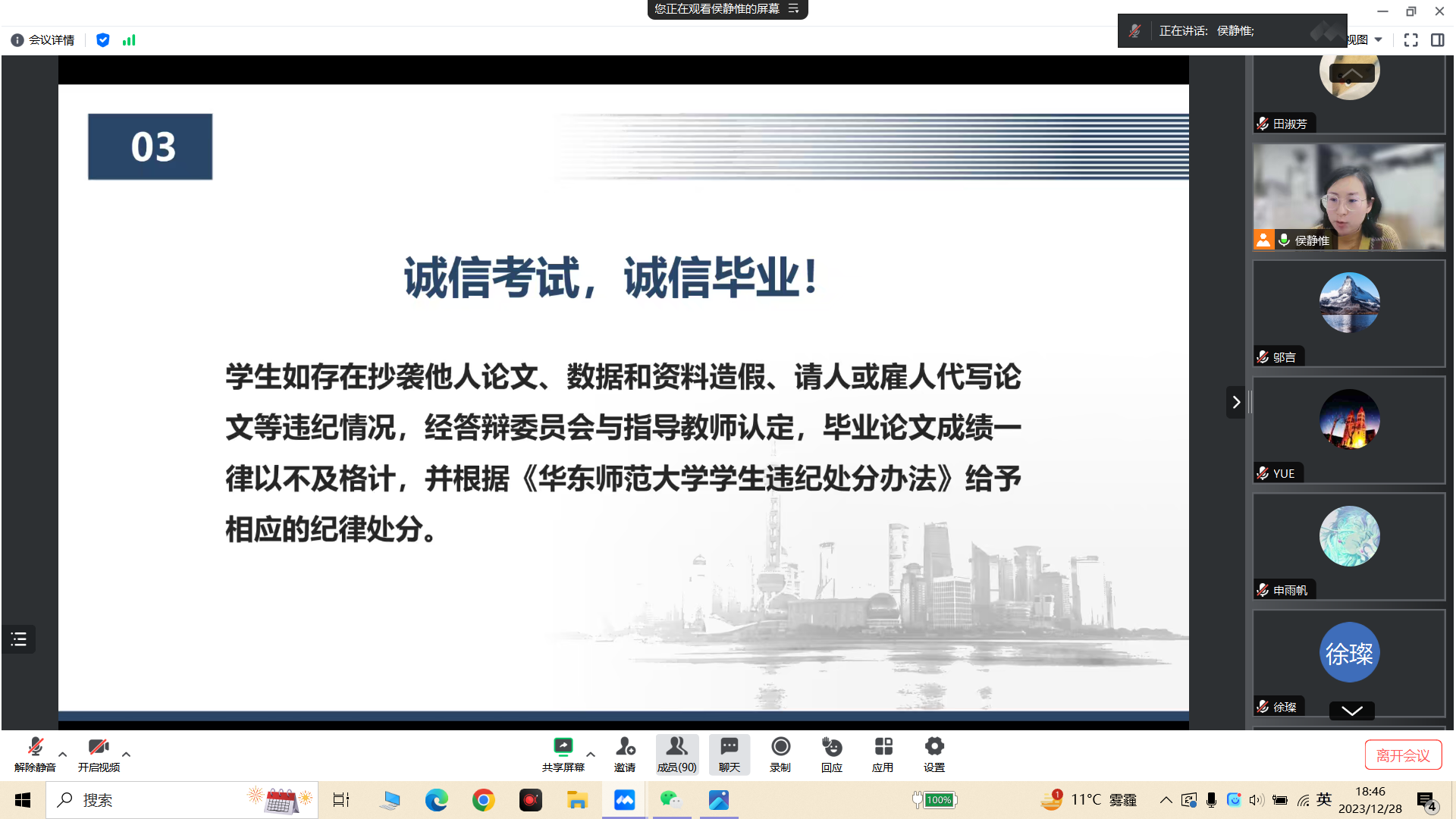This screenshot has height=819, width=1456.
Task: Open 会议详情 meeting details
Action: pyautogui.click(x=42, y=39)
